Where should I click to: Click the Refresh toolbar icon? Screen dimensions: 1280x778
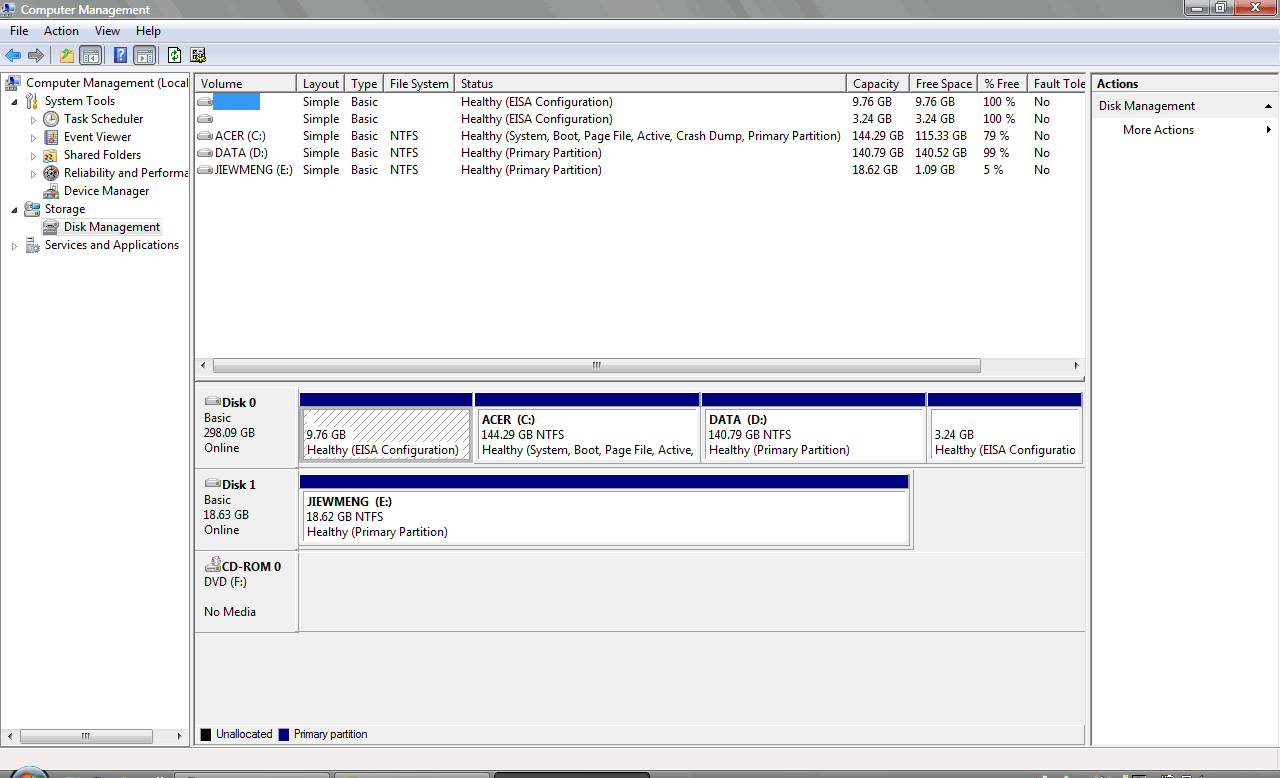point(174,56)
